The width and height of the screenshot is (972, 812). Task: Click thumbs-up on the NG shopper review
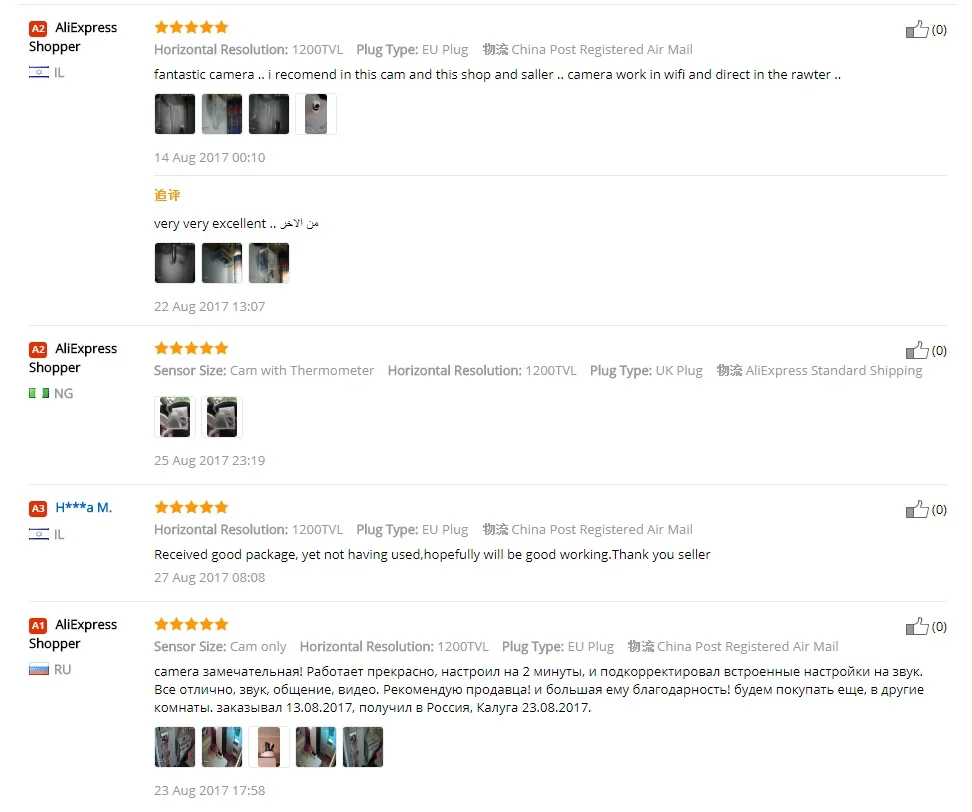pyautogui.click(x=917, y=350)
